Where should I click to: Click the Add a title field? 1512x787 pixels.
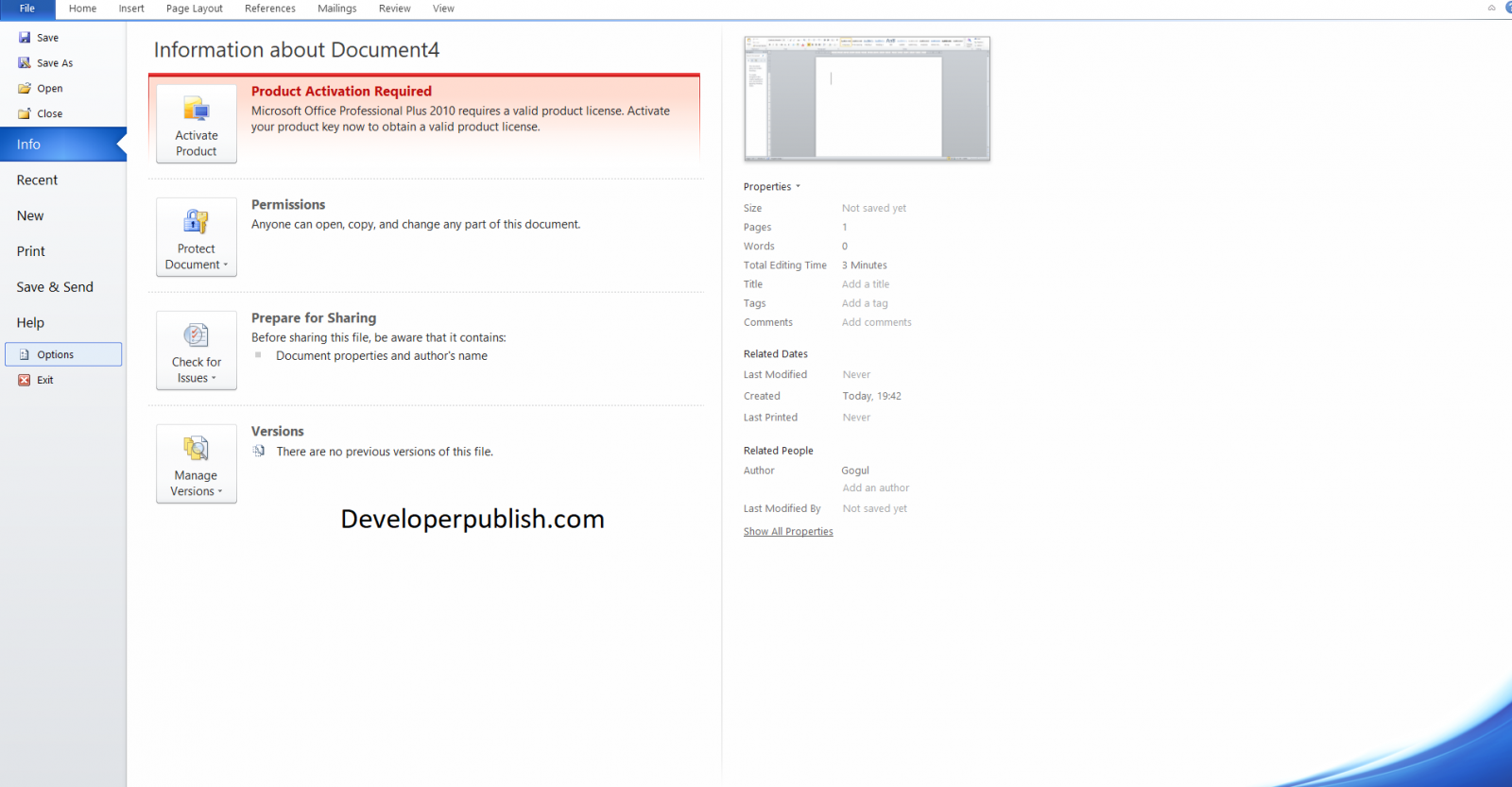pyautogui.click(x=866, y=284)
